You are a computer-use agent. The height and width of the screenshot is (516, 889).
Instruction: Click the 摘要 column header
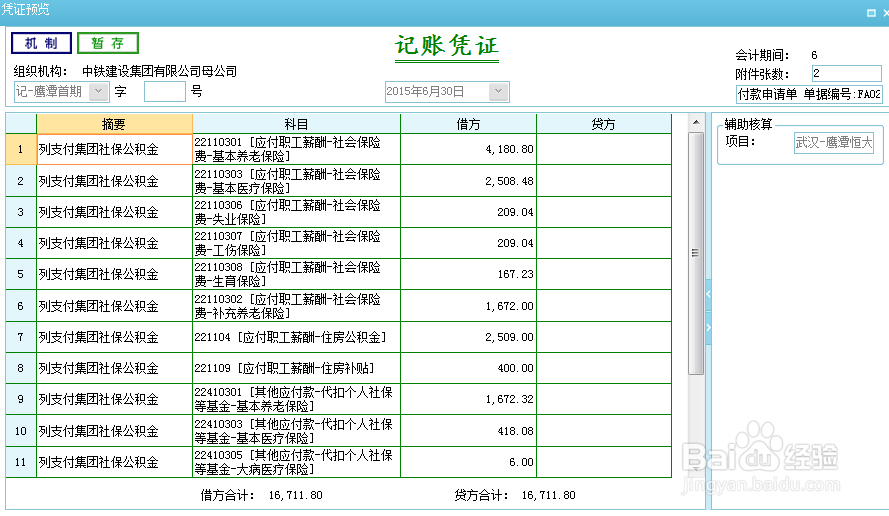(x=114, y=124)
